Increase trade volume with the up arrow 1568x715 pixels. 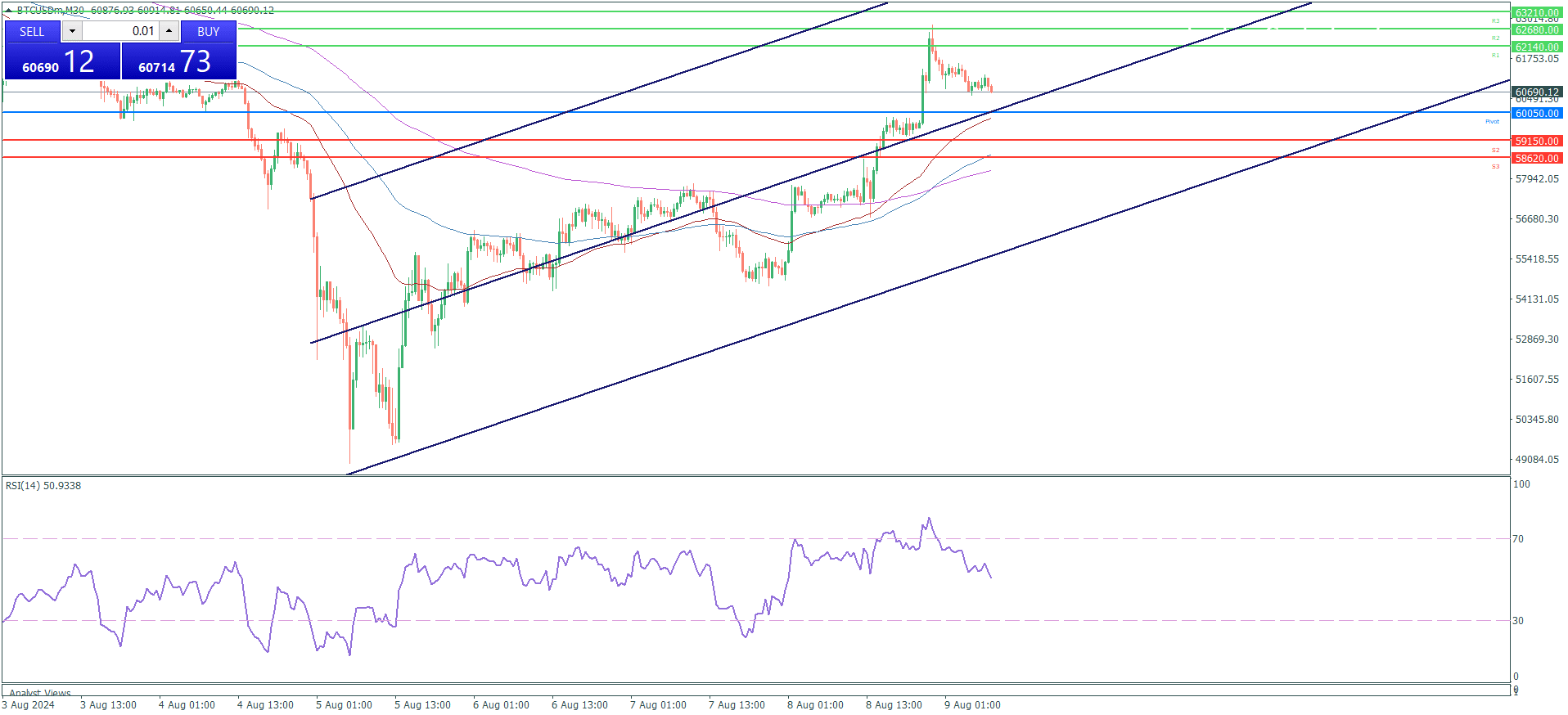169,31
